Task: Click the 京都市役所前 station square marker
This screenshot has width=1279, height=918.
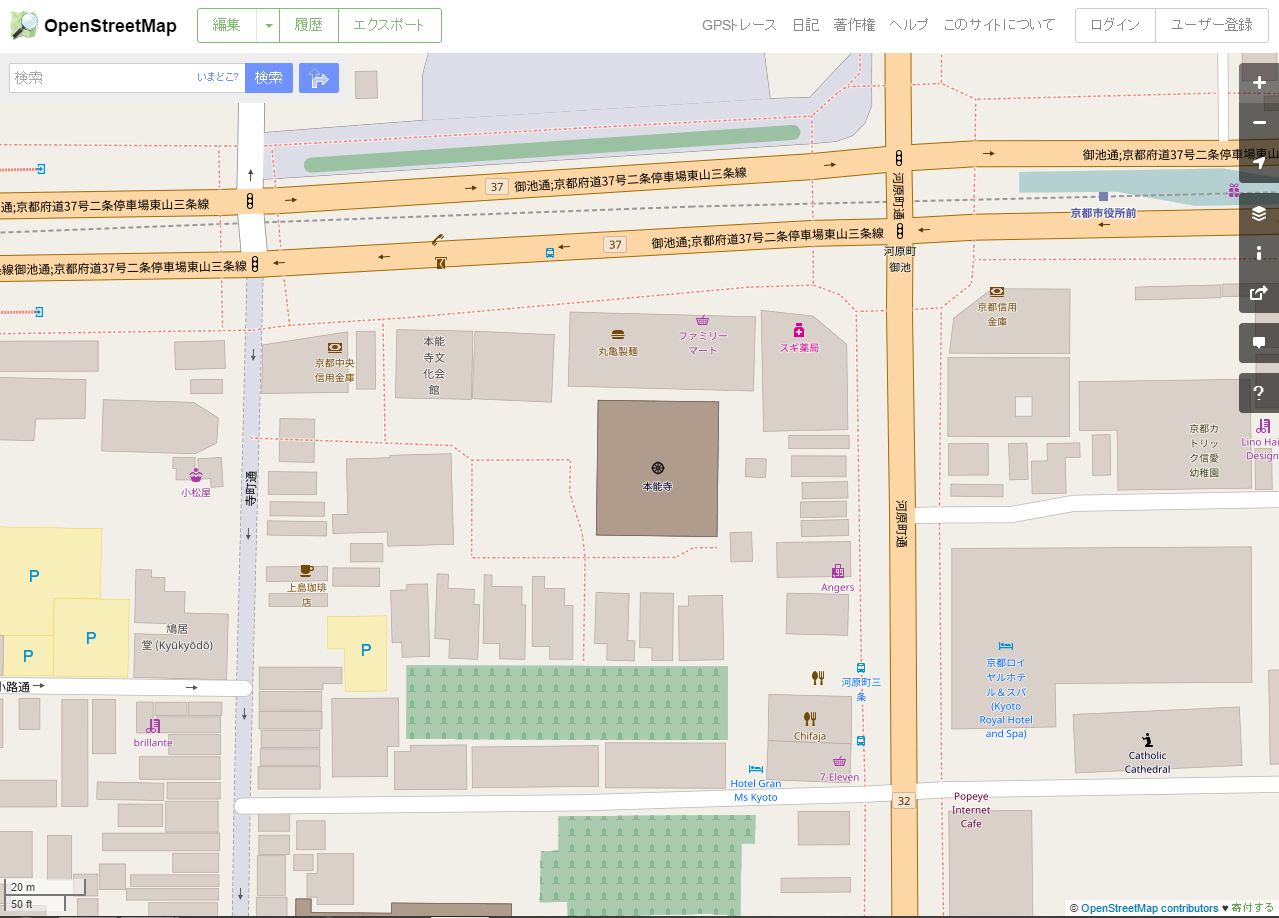Action: (1103, 197)
